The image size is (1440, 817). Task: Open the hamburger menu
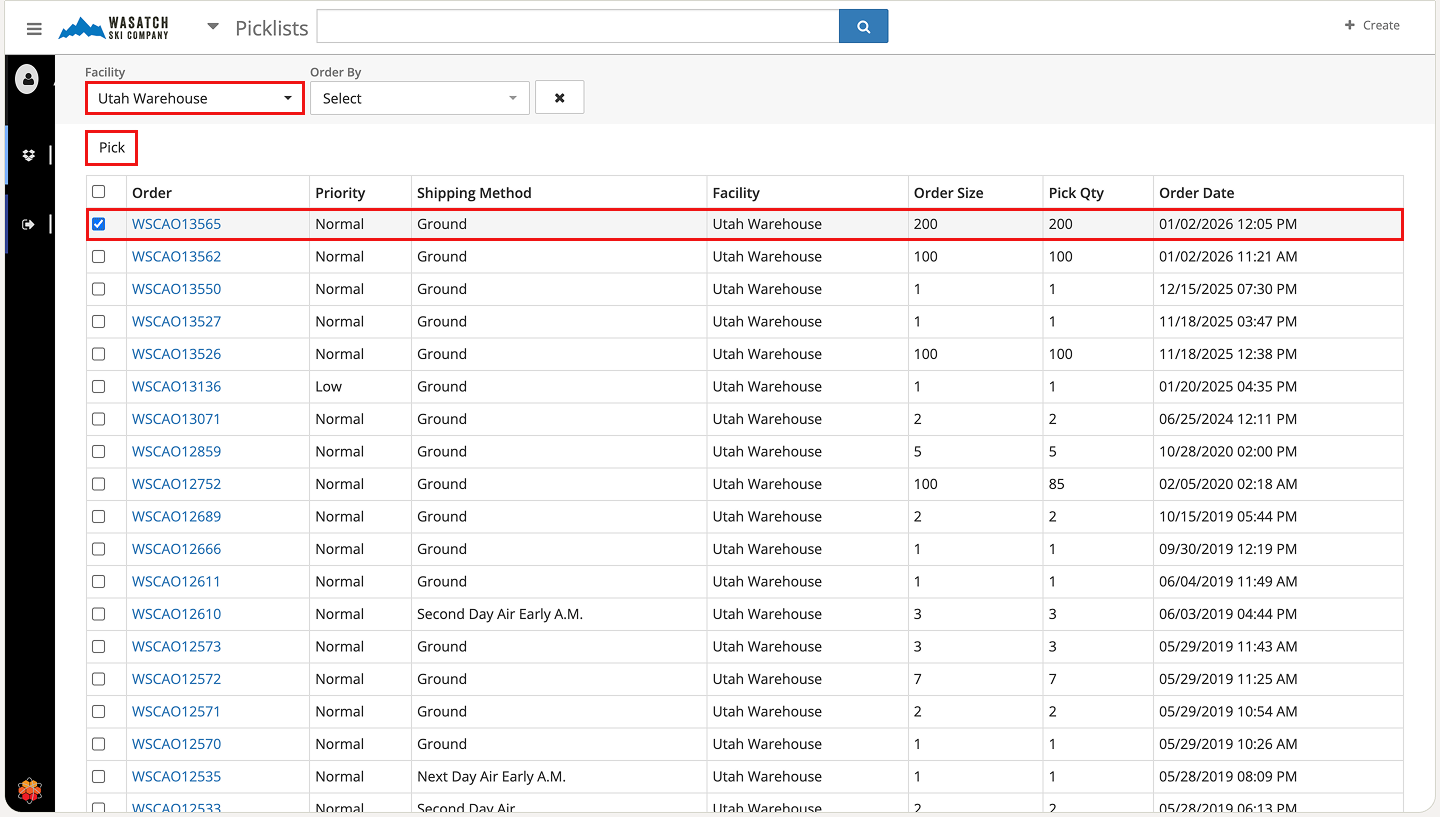click(34, 29)
